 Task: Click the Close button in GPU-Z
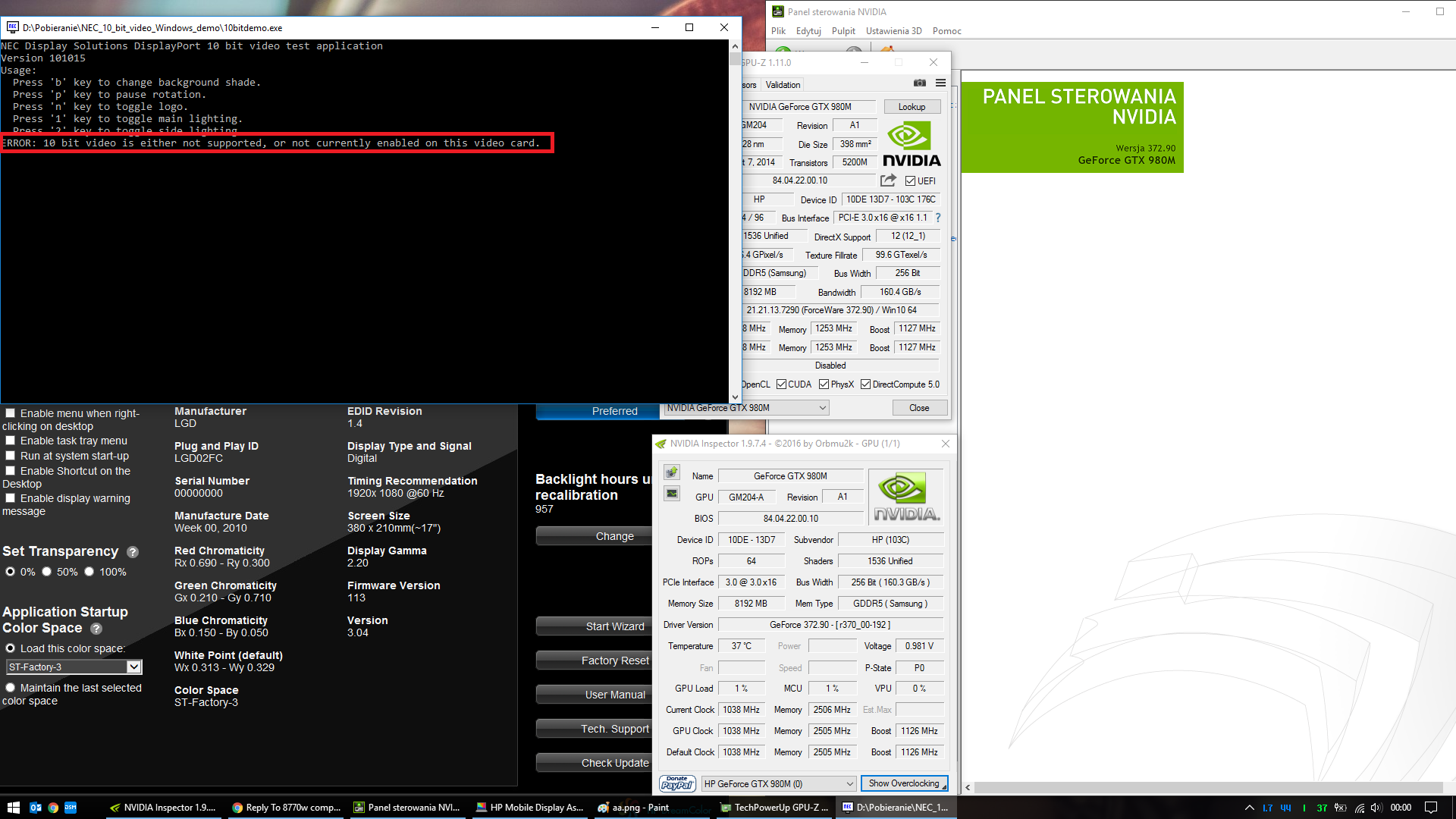(x=919, y=408)
